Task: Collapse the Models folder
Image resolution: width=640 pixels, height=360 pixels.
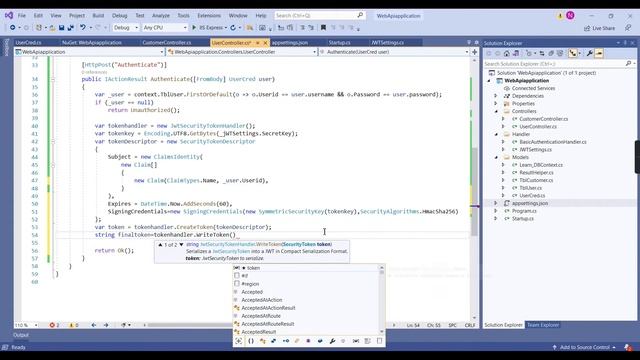Action: pyautogui.click(x=496, y=157)
